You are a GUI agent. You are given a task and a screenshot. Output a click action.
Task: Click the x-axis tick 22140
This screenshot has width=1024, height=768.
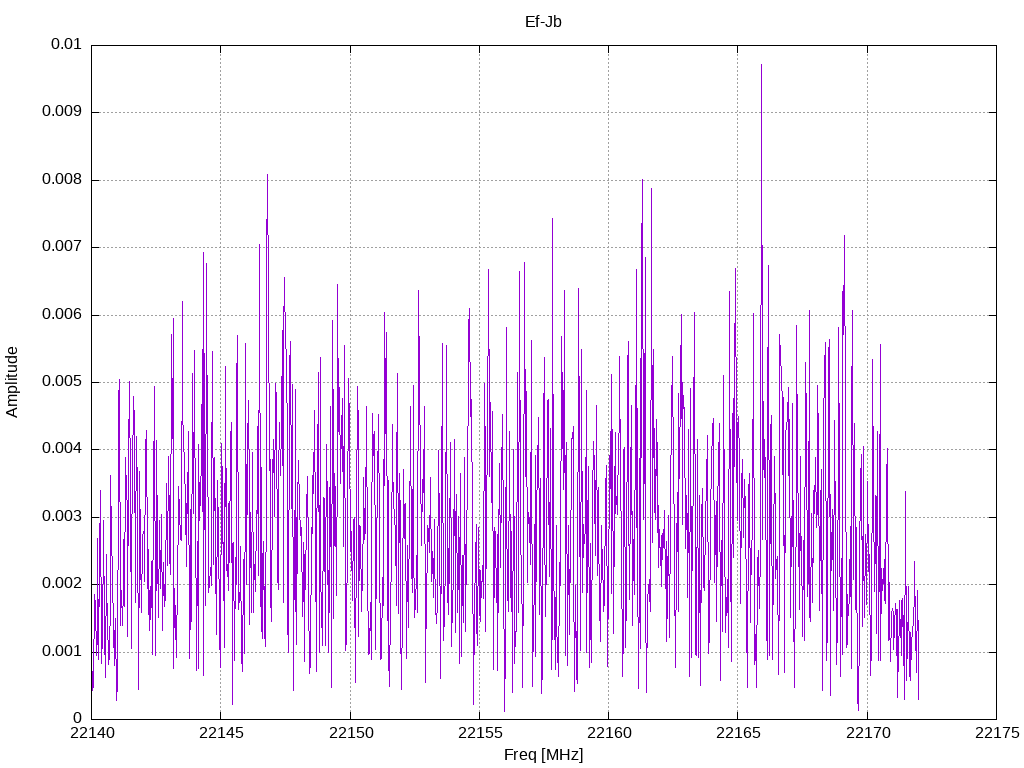(91, 733)
